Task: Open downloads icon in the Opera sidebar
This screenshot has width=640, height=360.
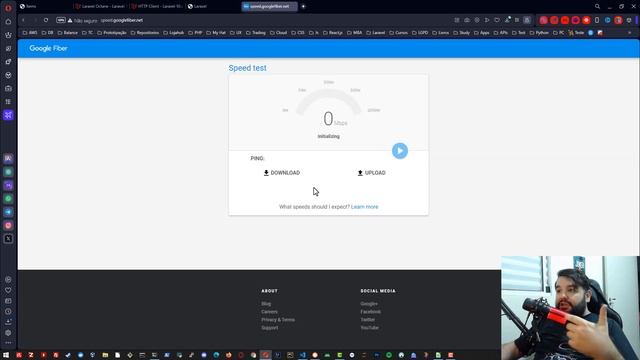Action: click(8, 322)
